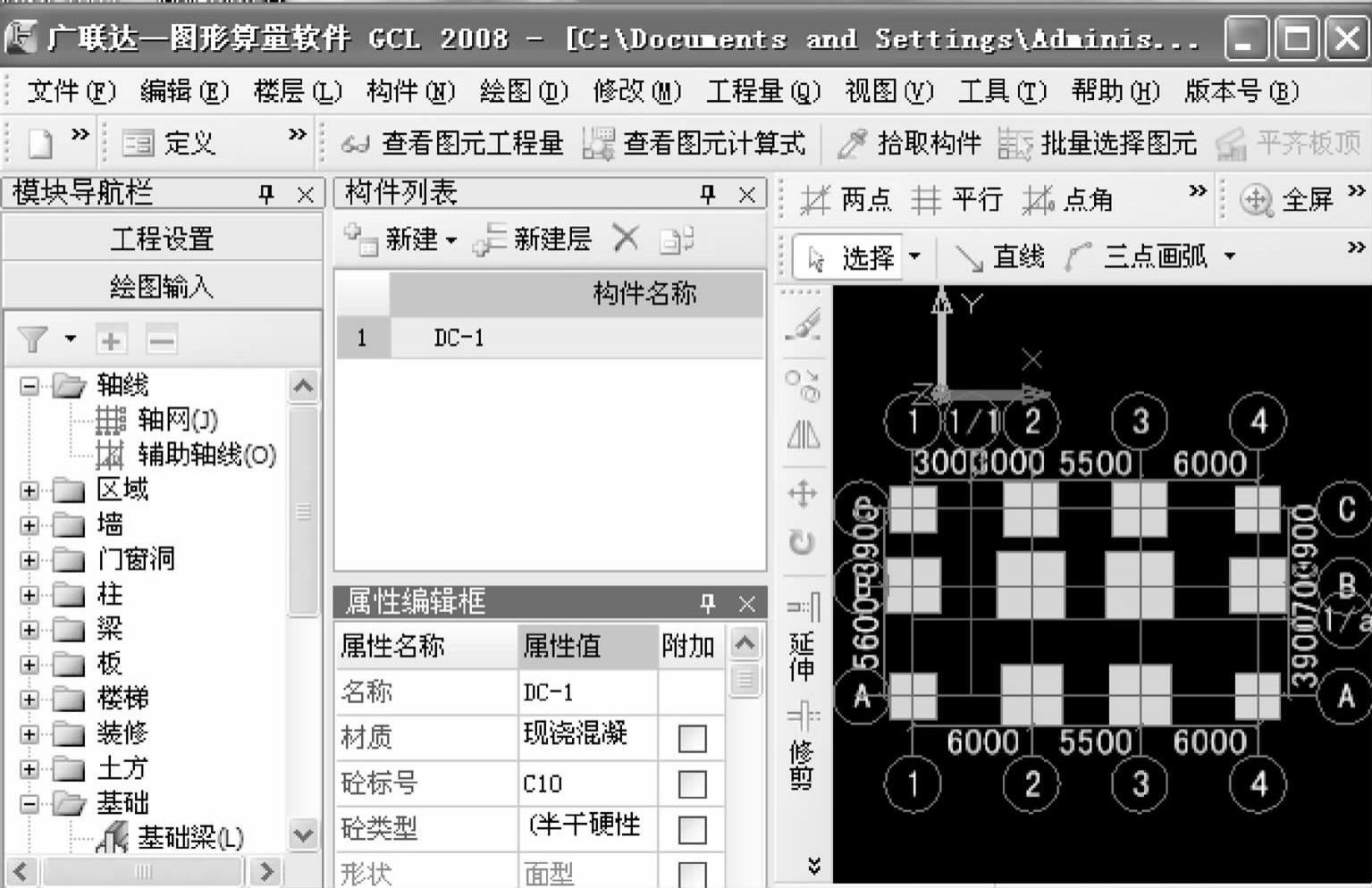The image size is (1372, 888).
Task: Open the 编辑(E) menu
Action: pyautogui.click(x=184, y=91)
